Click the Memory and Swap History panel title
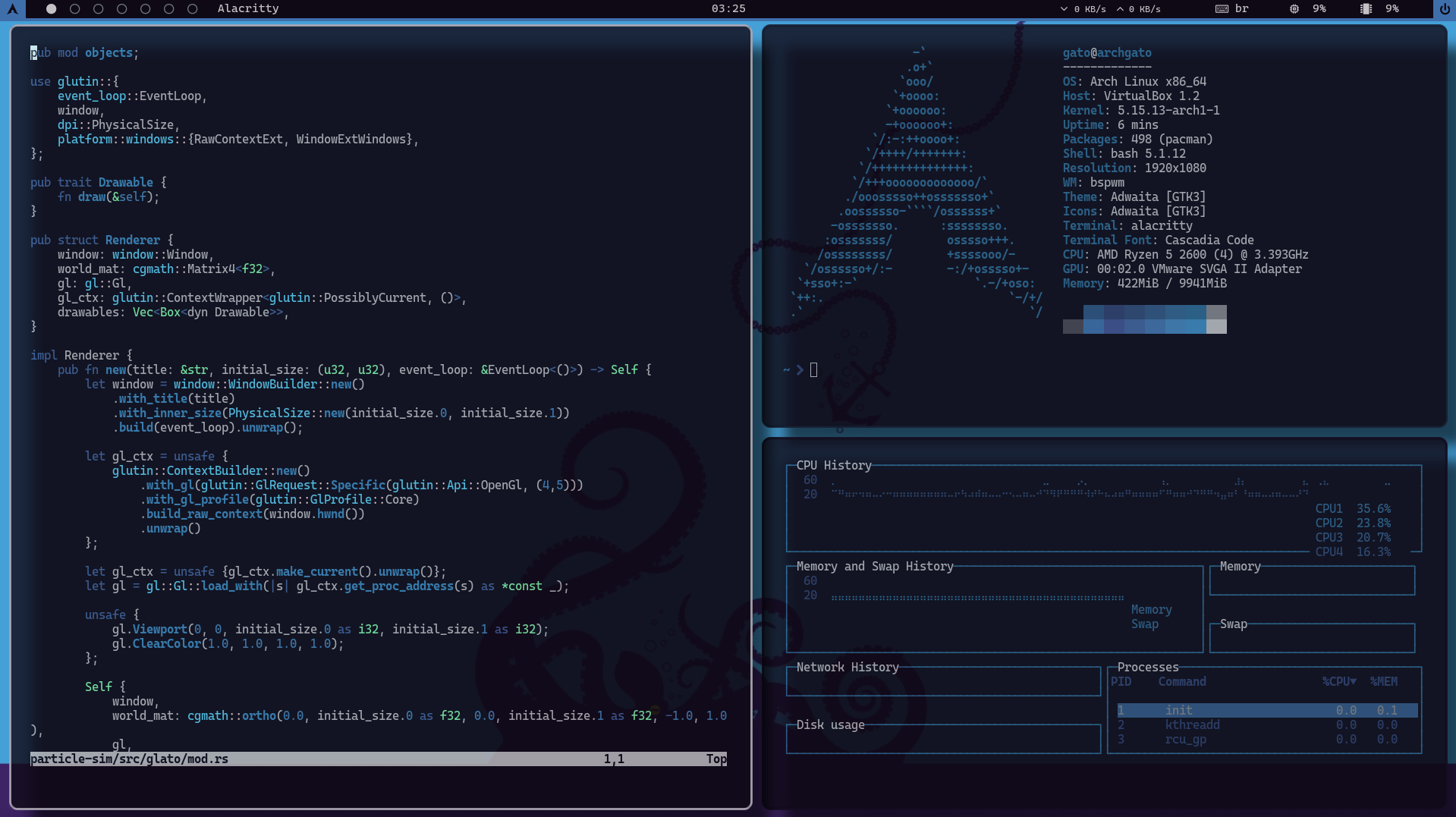The height and width of the screenshot is (817, 1456). pos(875,566)
